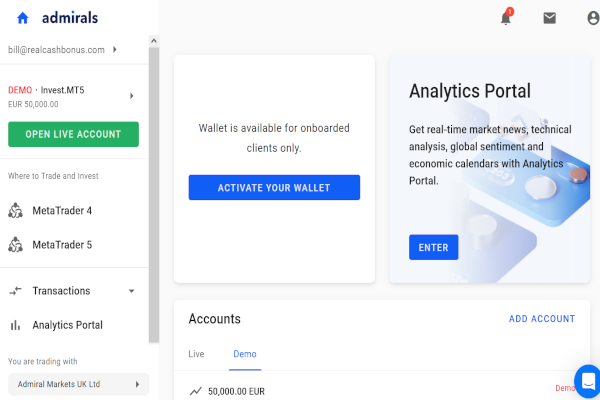Switch to the Live accounts tab

click(x=196, y=354)
